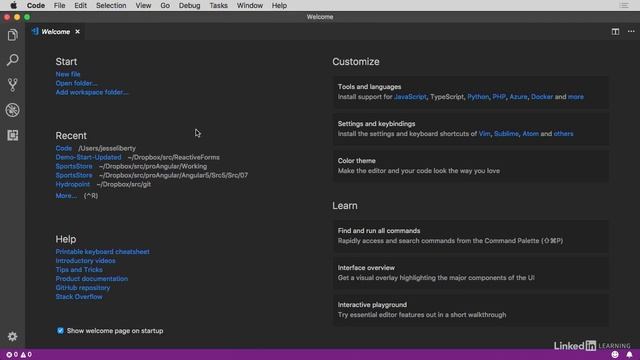Open the Search view in the activity bar

[13, 60]
